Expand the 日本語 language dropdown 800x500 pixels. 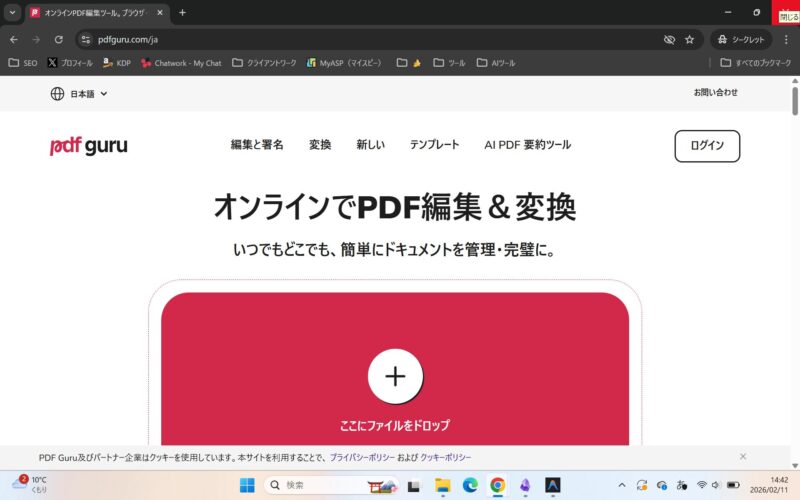[x=79, y=94]
